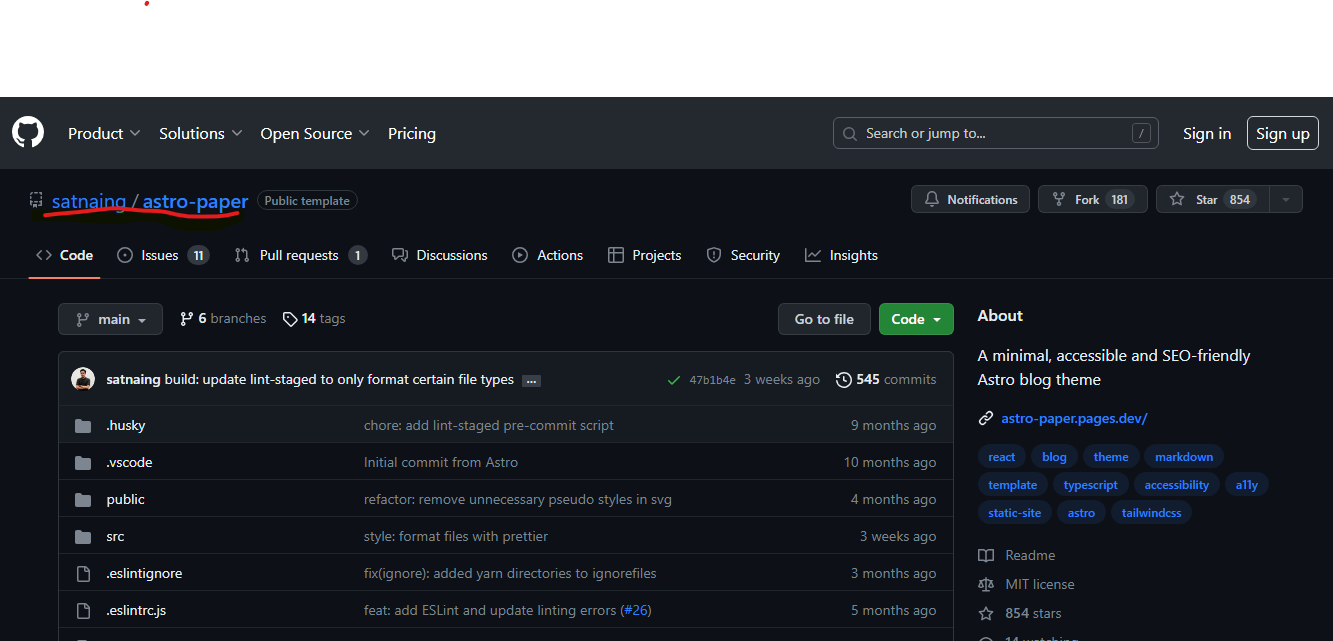This screenshot has width=1333, height=641.
Task: Go to the Actions tab
Action: click(x=547, y=255)
